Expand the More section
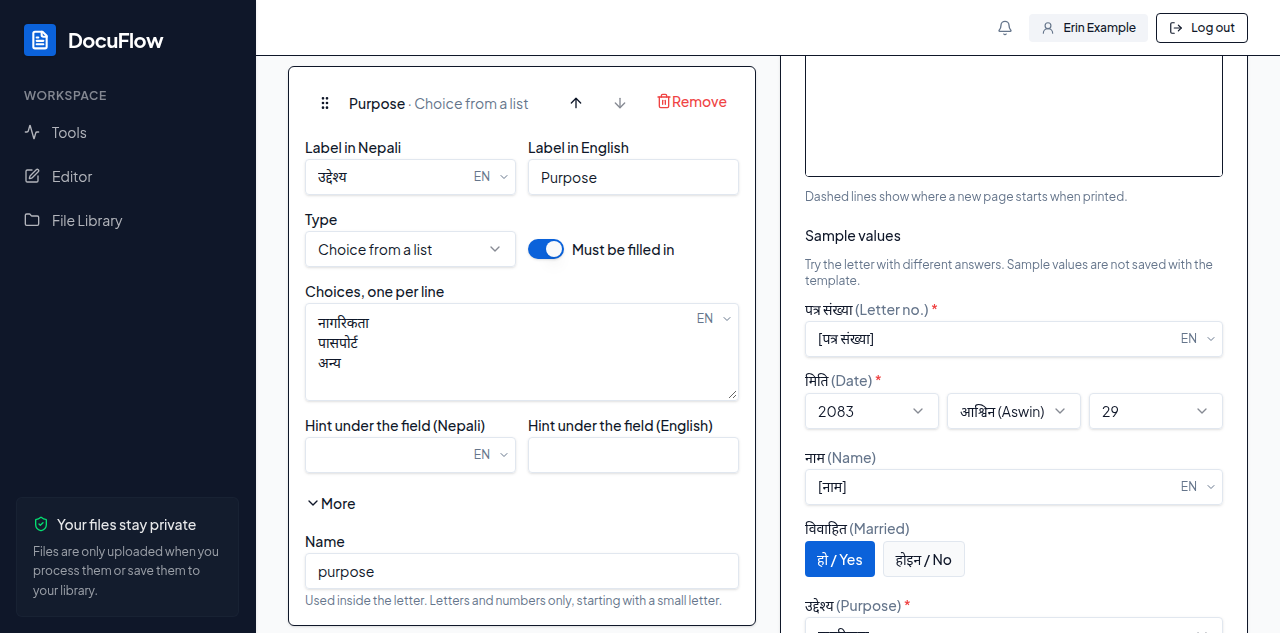This screenshot has width=1280, height=633. [x=331, y=503]
